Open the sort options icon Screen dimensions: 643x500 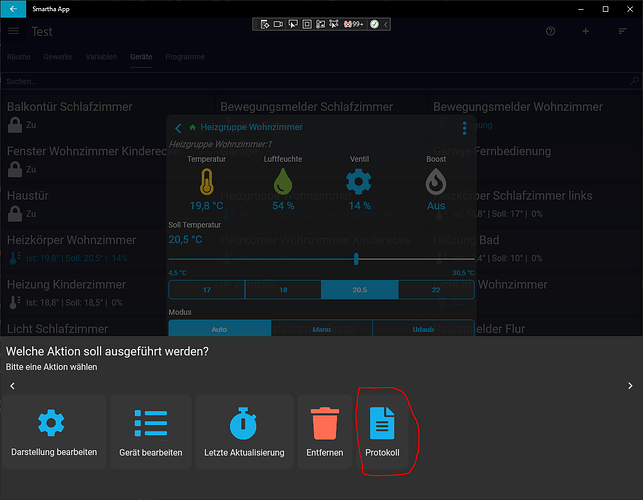tap(622, 31)
